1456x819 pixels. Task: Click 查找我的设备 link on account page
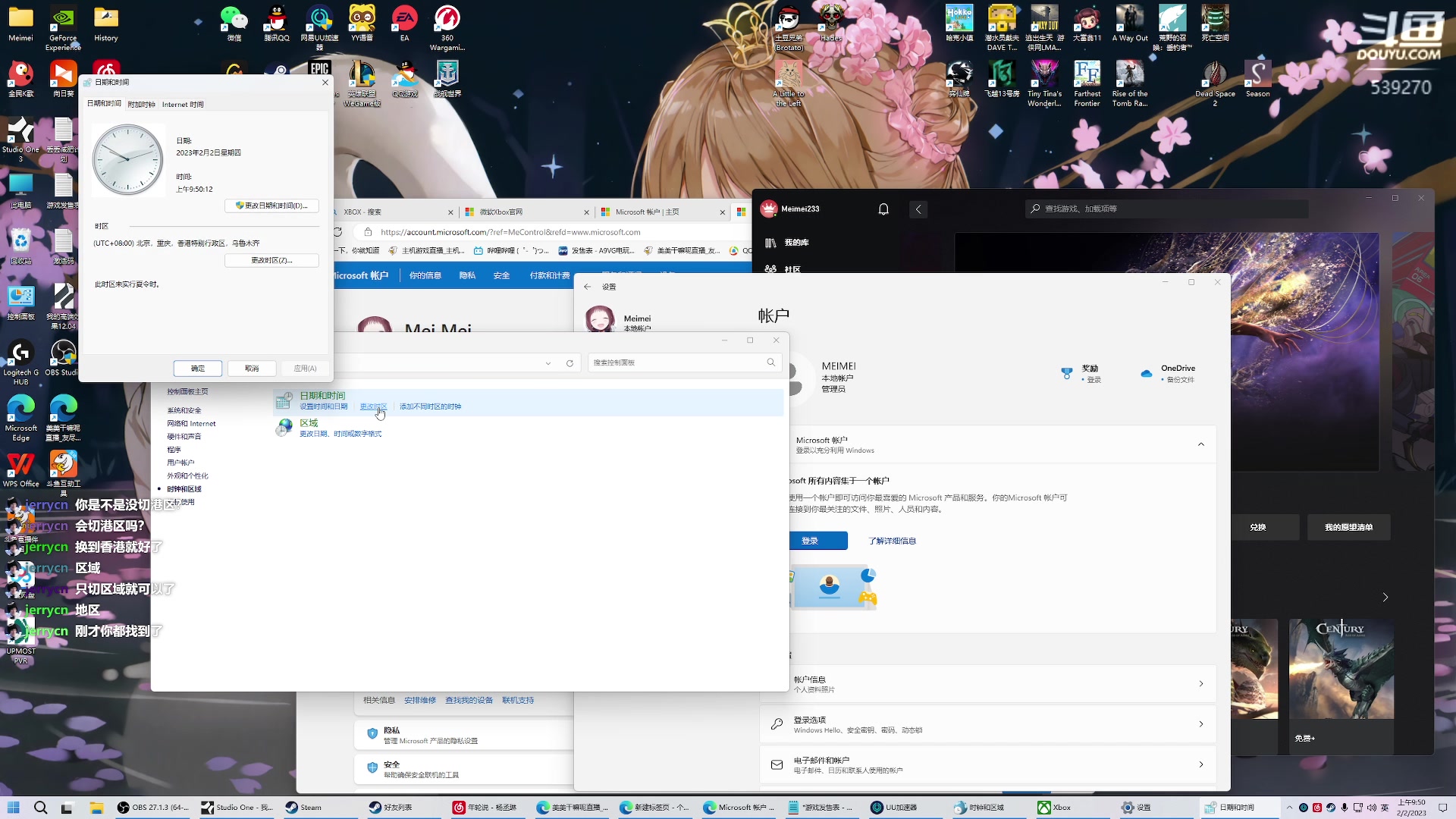469,700
